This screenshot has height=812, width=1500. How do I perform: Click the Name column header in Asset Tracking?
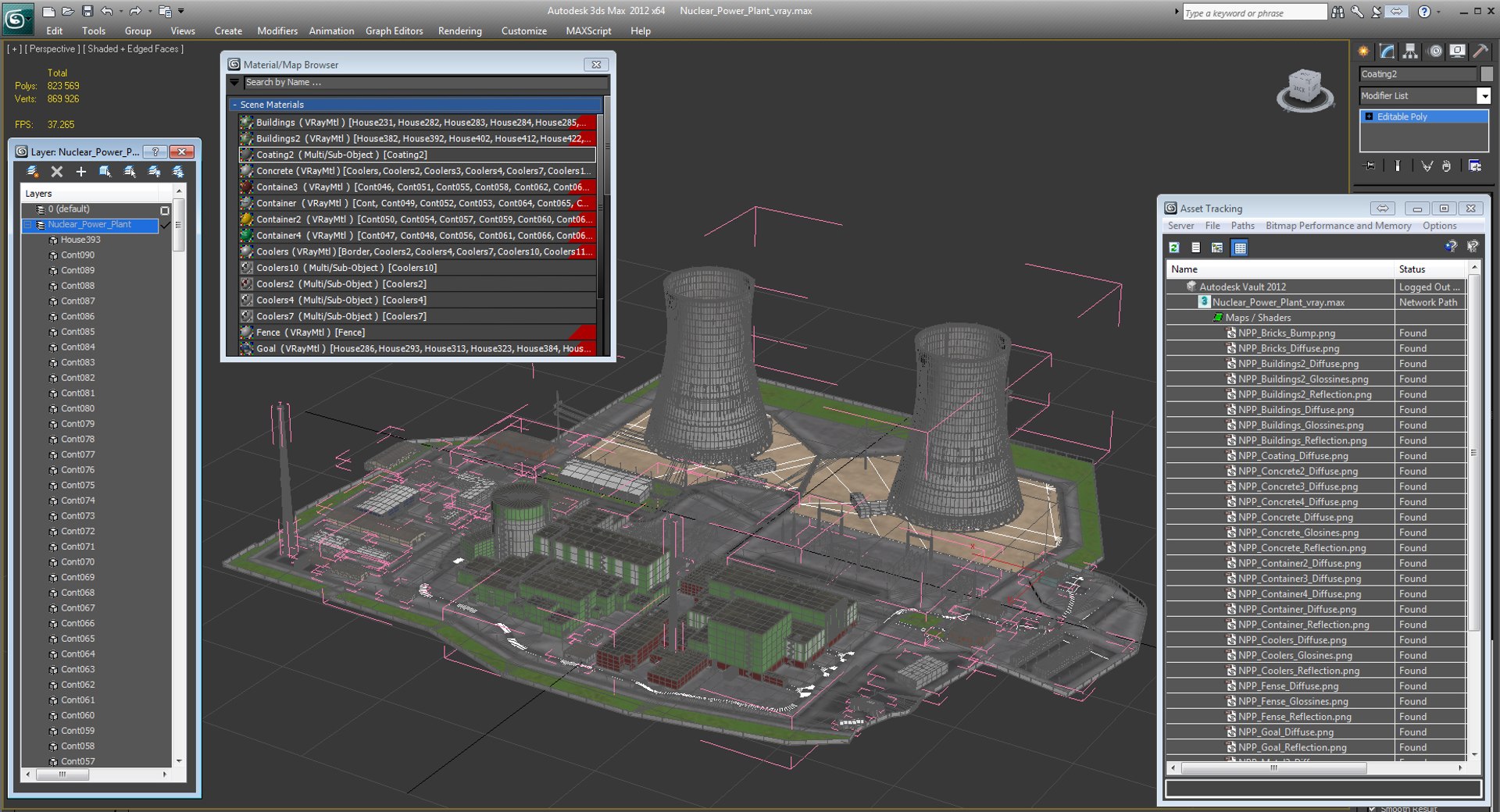(x=1280, y=269)
